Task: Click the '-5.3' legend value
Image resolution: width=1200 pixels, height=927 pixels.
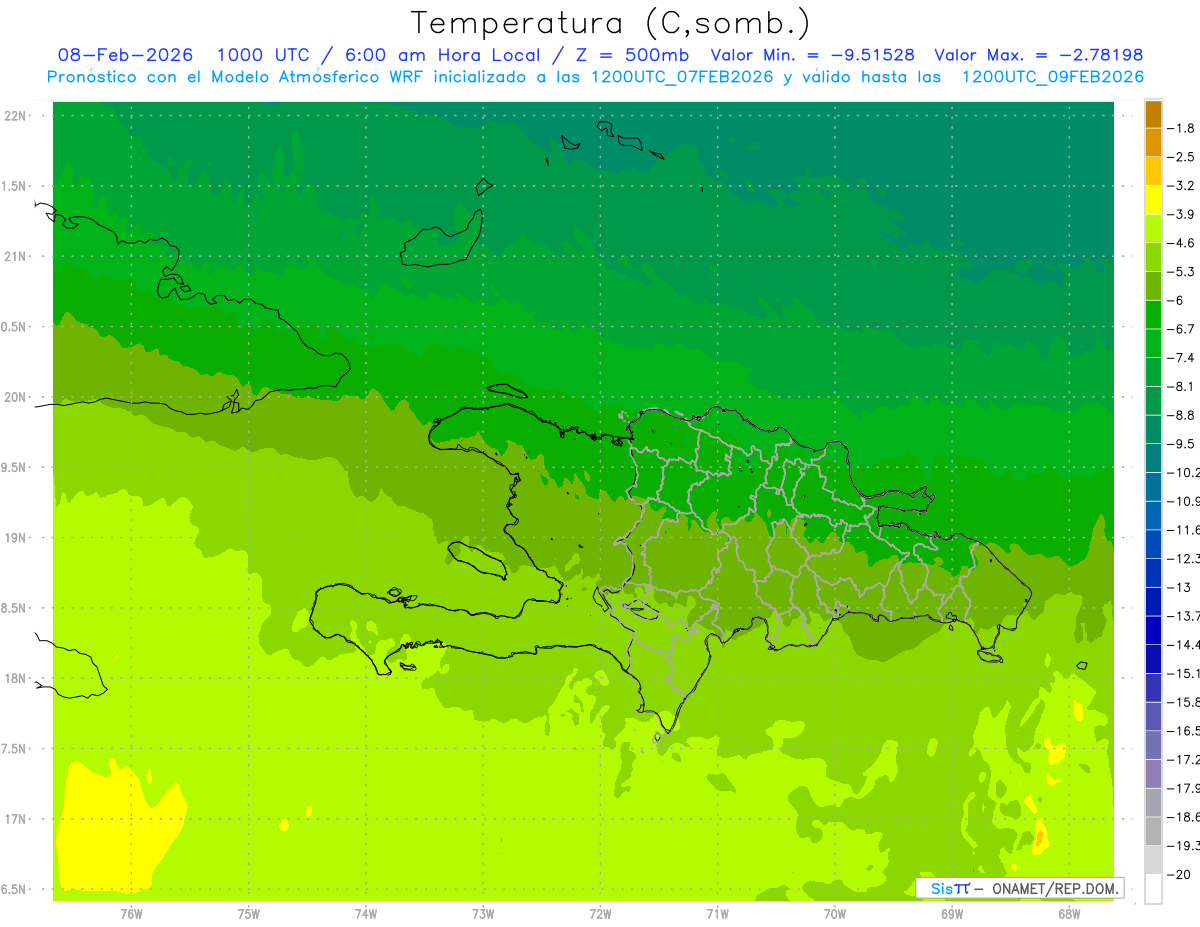Action: [1182, 272]
